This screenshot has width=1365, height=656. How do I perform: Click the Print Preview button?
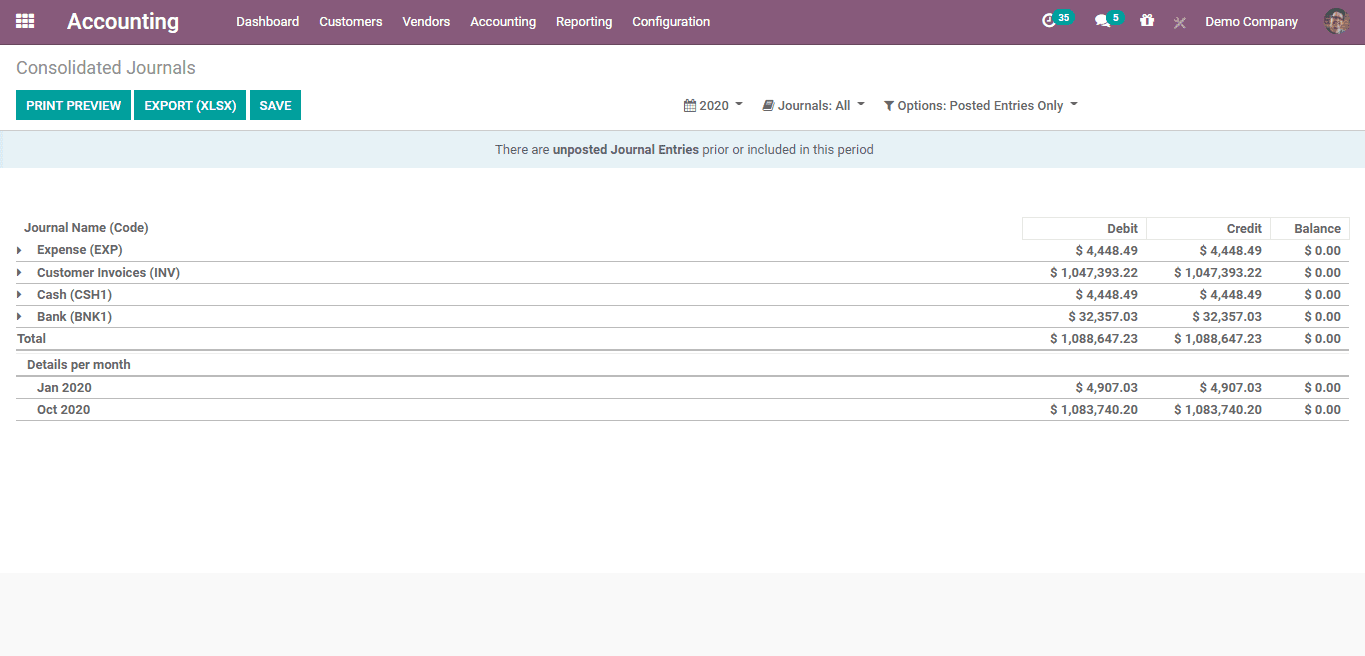point(73,105)
